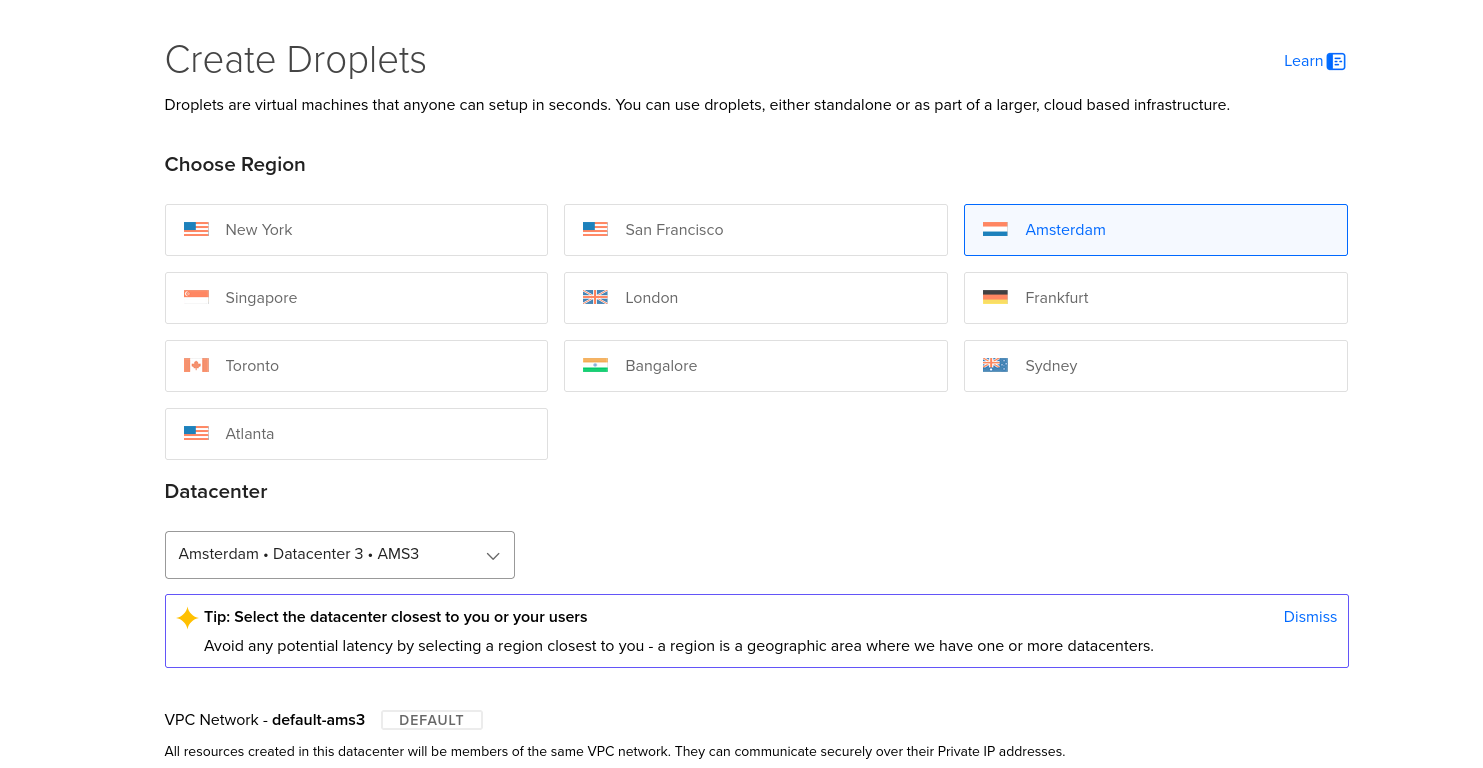This screenshot has height=768, width=1483.
Task: Select London as the region
Action: click(755, 298)
